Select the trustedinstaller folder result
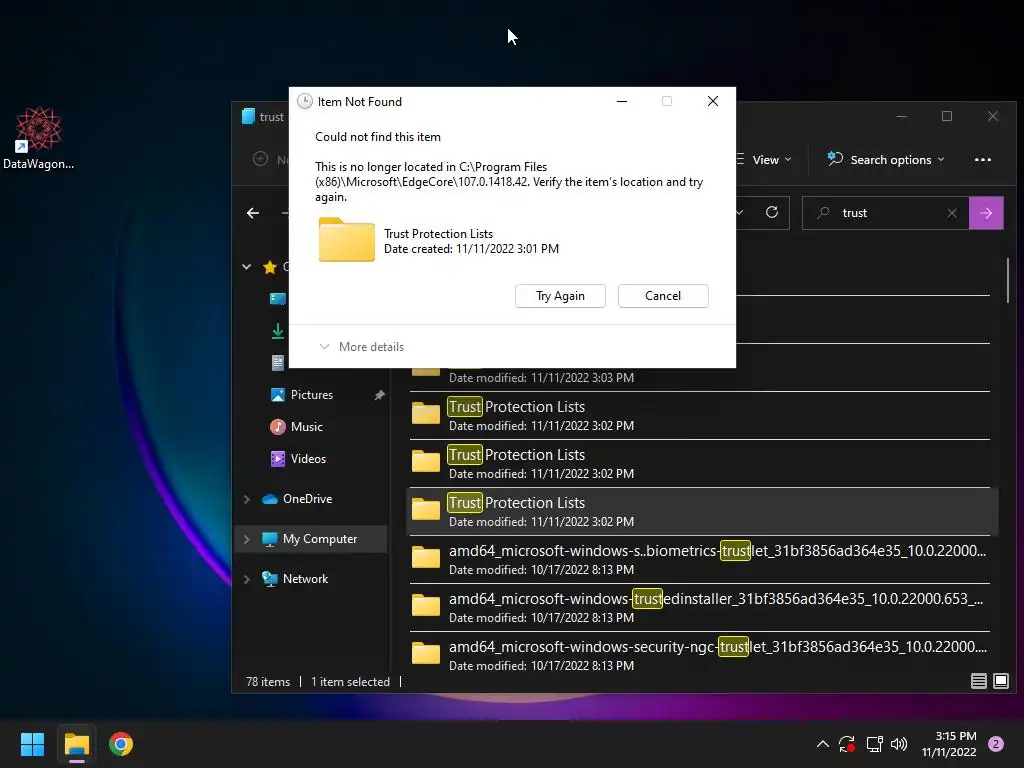Image resolution: width=1024 pixels, height=768 pixels. pos(703,607)
